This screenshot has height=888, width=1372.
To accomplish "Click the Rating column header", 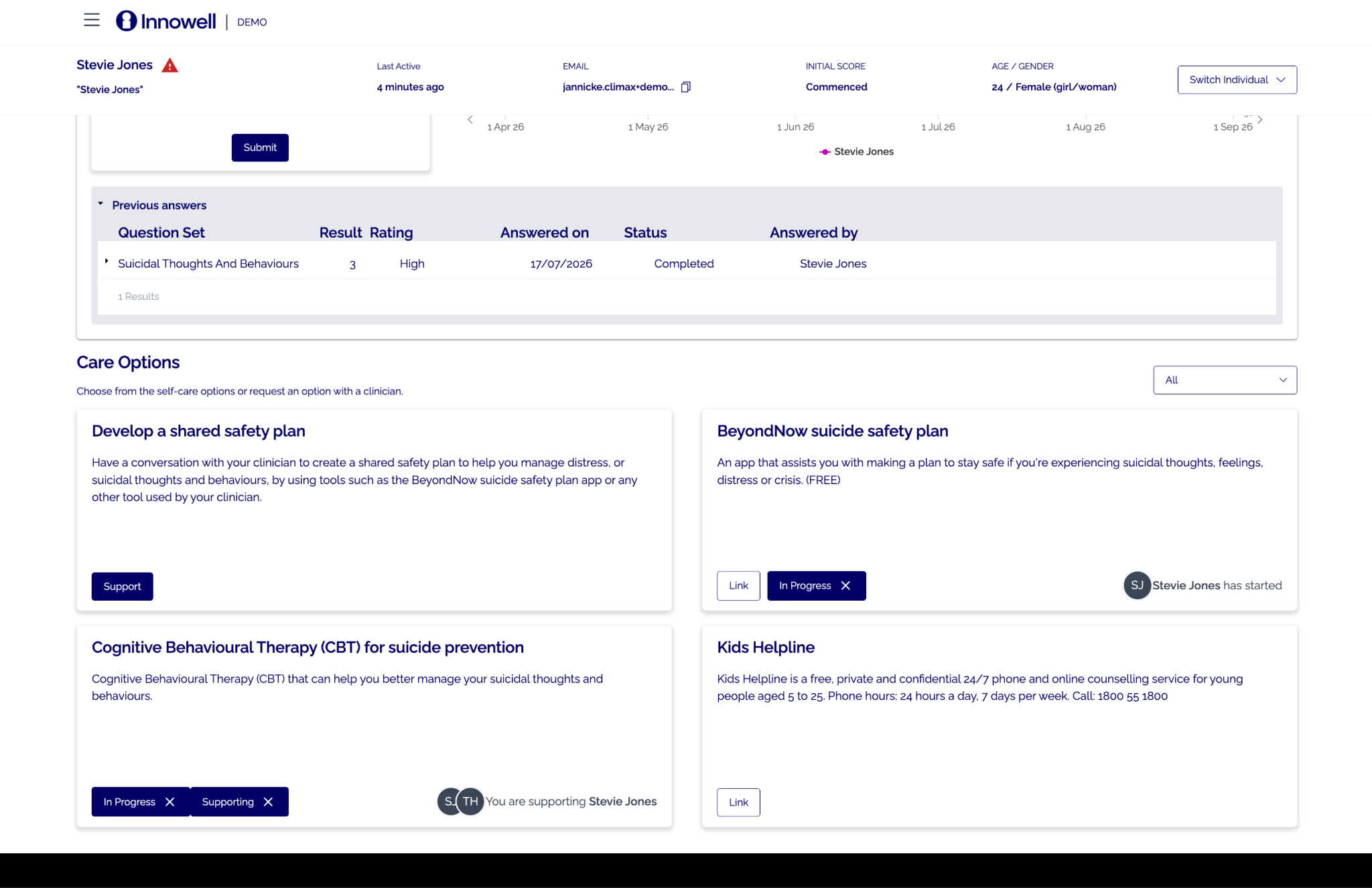I will (391, 233).
